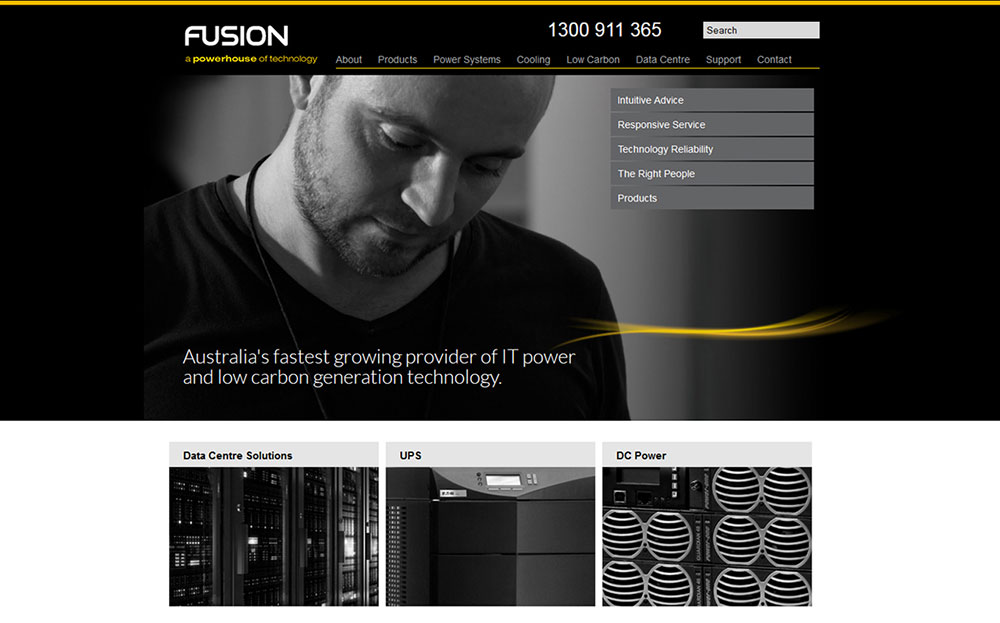This screenshot has height=623, width=1000.
Task: Select Cooling in the navigation bar
Action: tap(533, 60)
